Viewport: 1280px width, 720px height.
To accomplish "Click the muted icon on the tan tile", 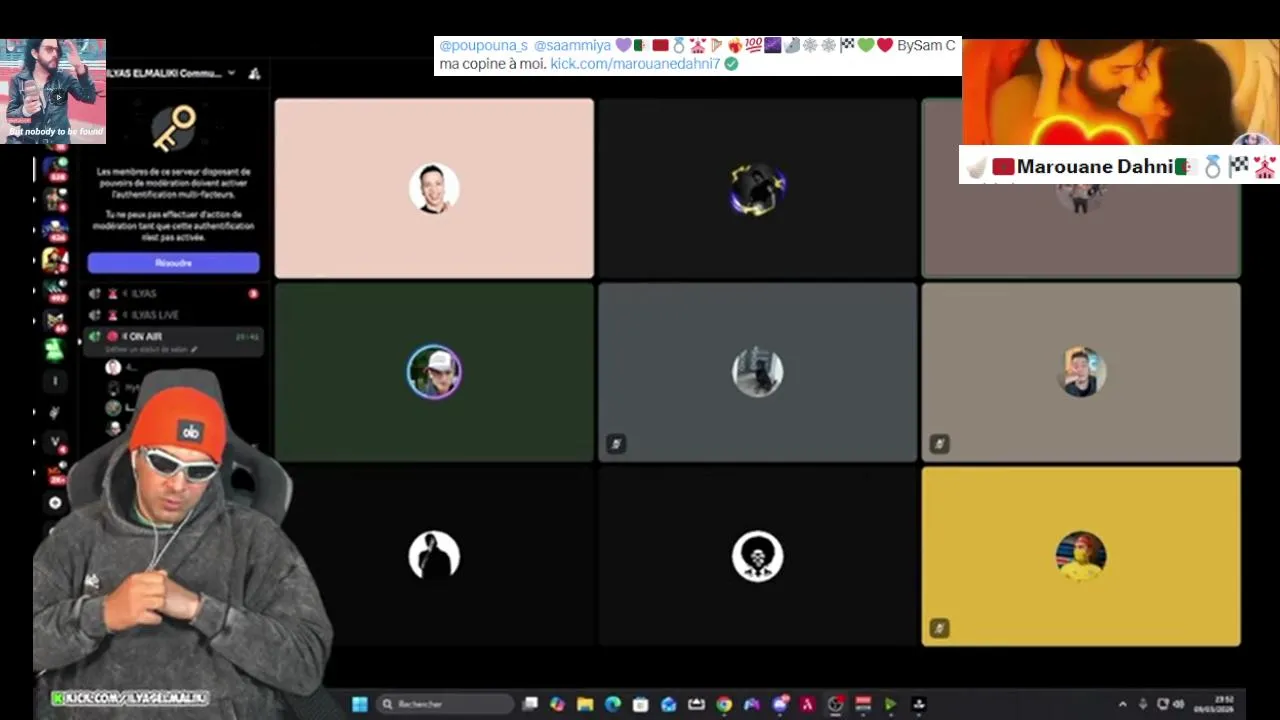I will (939, 444).
